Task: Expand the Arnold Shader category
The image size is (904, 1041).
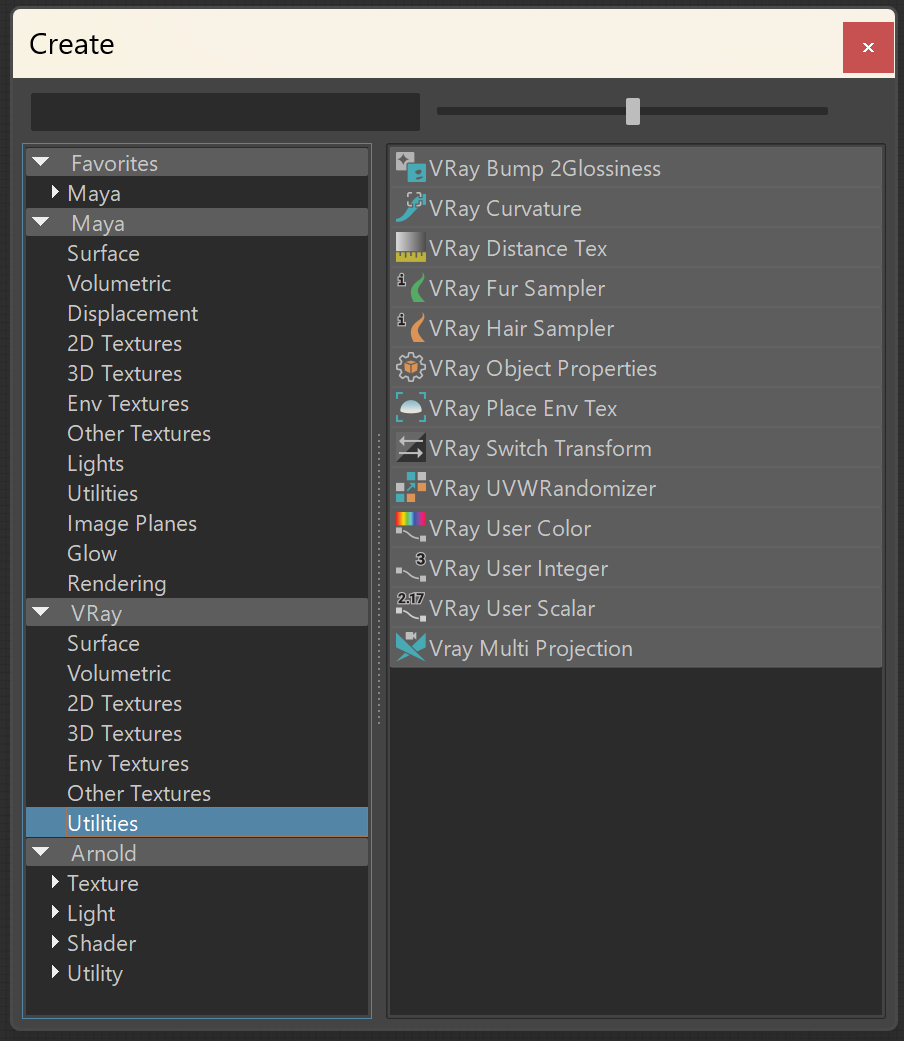Action: 56,941
